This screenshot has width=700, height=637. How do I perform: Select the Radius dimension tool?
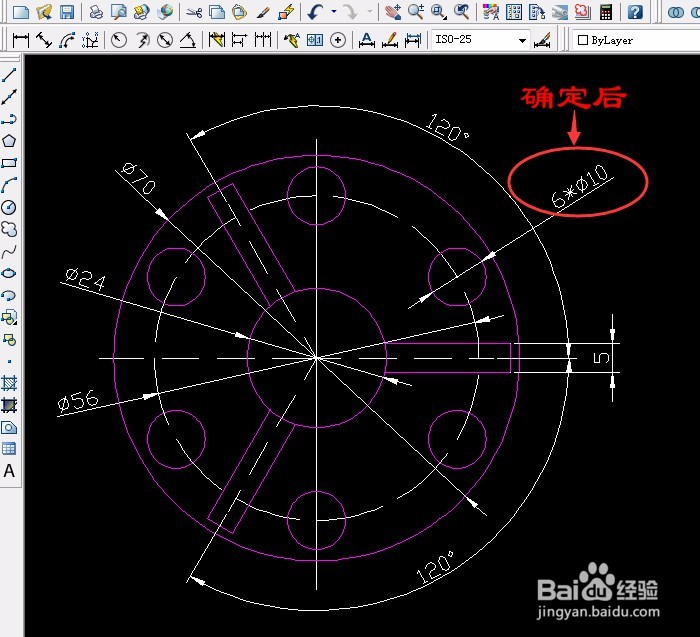tap(119, 40)
